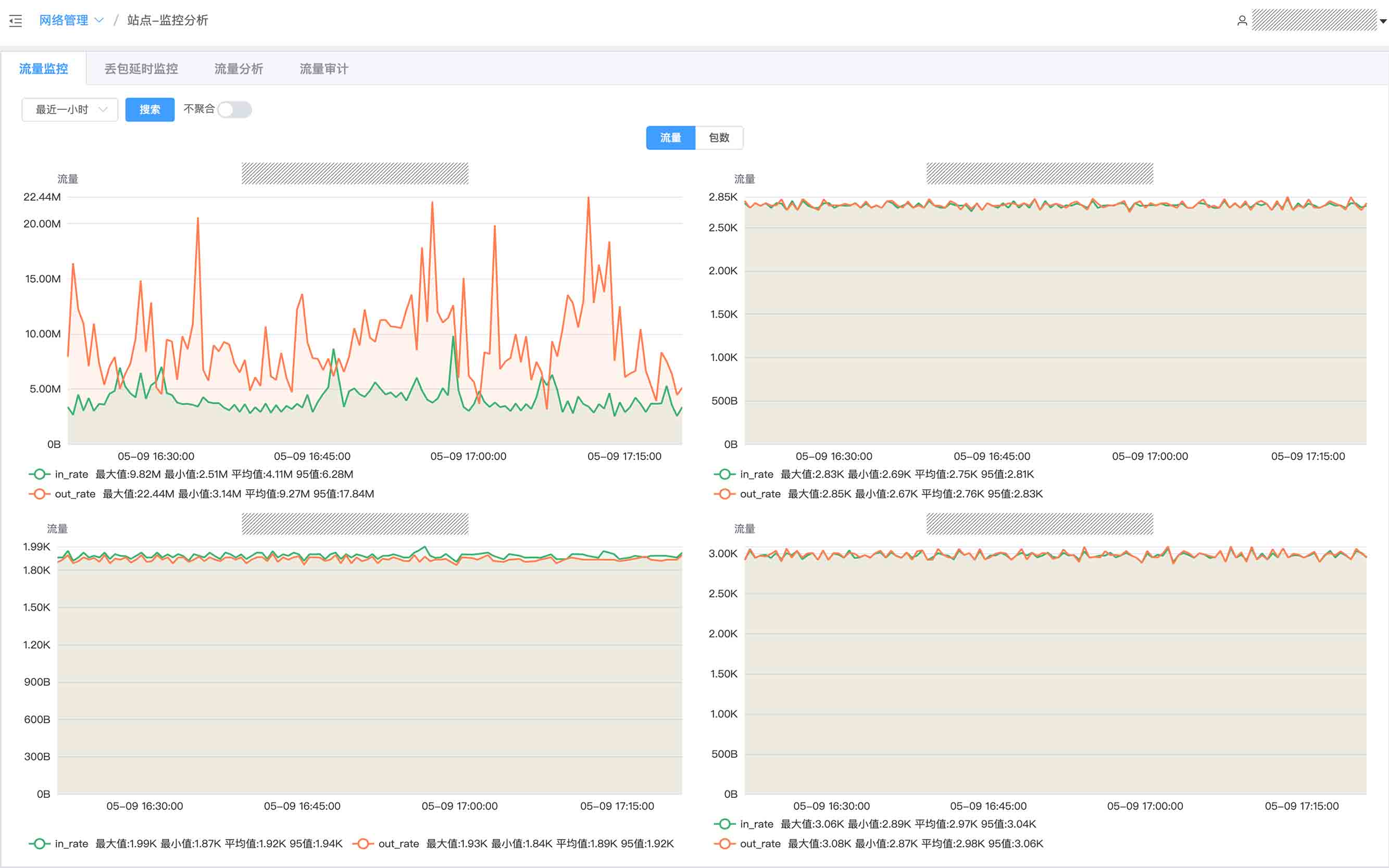Click the user profile icon
This screenshot has width=1389, height=868.
pyautogui.click(x=1242, y=21)
